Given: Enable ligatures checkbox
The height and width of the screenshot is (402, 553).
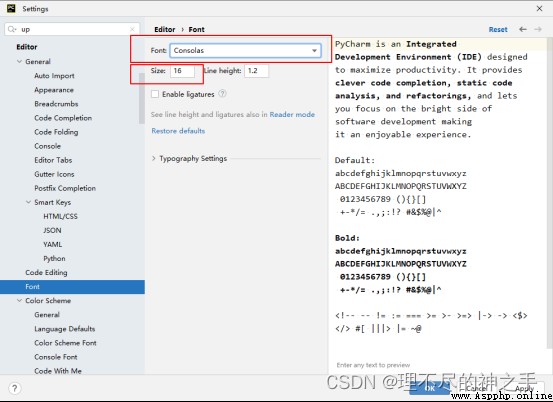Looking at the screenshot, I should pos(155,94).
